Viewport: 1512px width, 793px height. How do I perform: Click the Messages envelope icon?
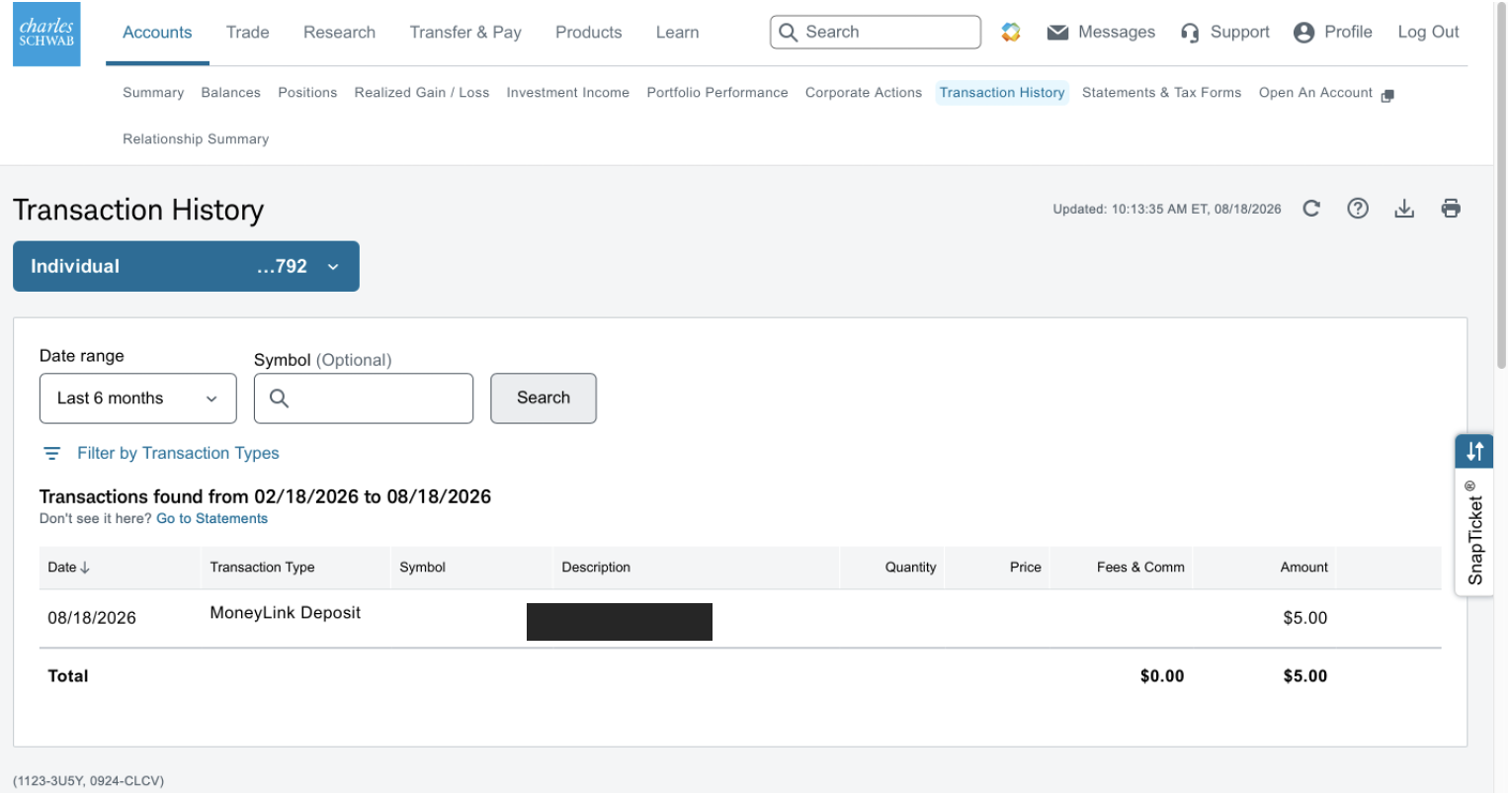1057,33
